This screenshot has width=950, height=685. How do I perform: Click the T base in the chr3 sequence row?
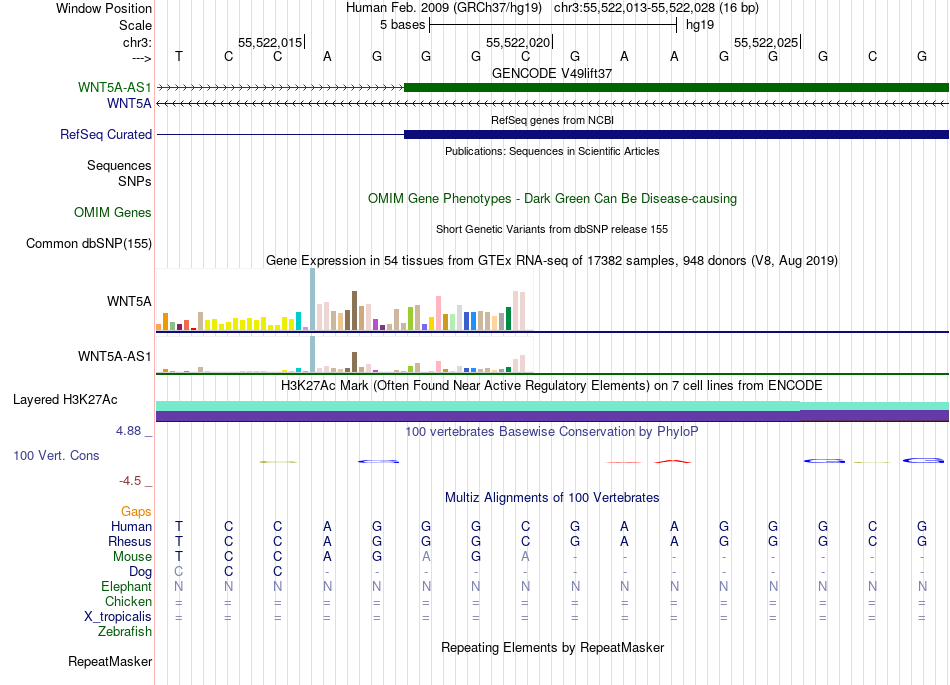click(179, 56)
